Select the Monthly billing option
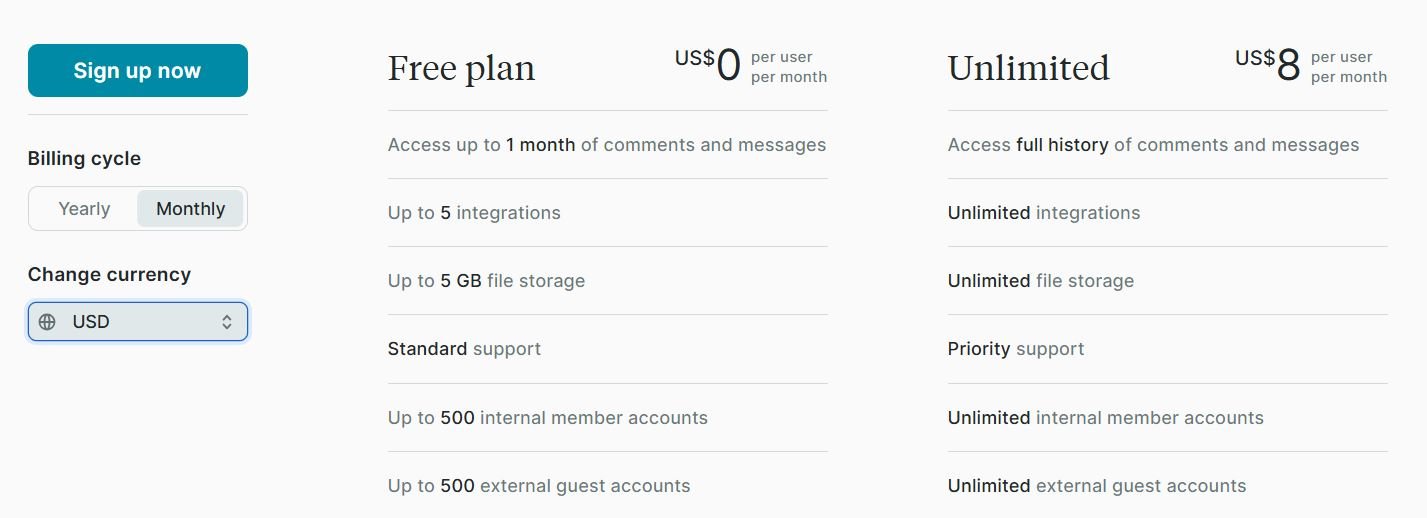Viewport: 1427px width, 518px height. [190, 209]
